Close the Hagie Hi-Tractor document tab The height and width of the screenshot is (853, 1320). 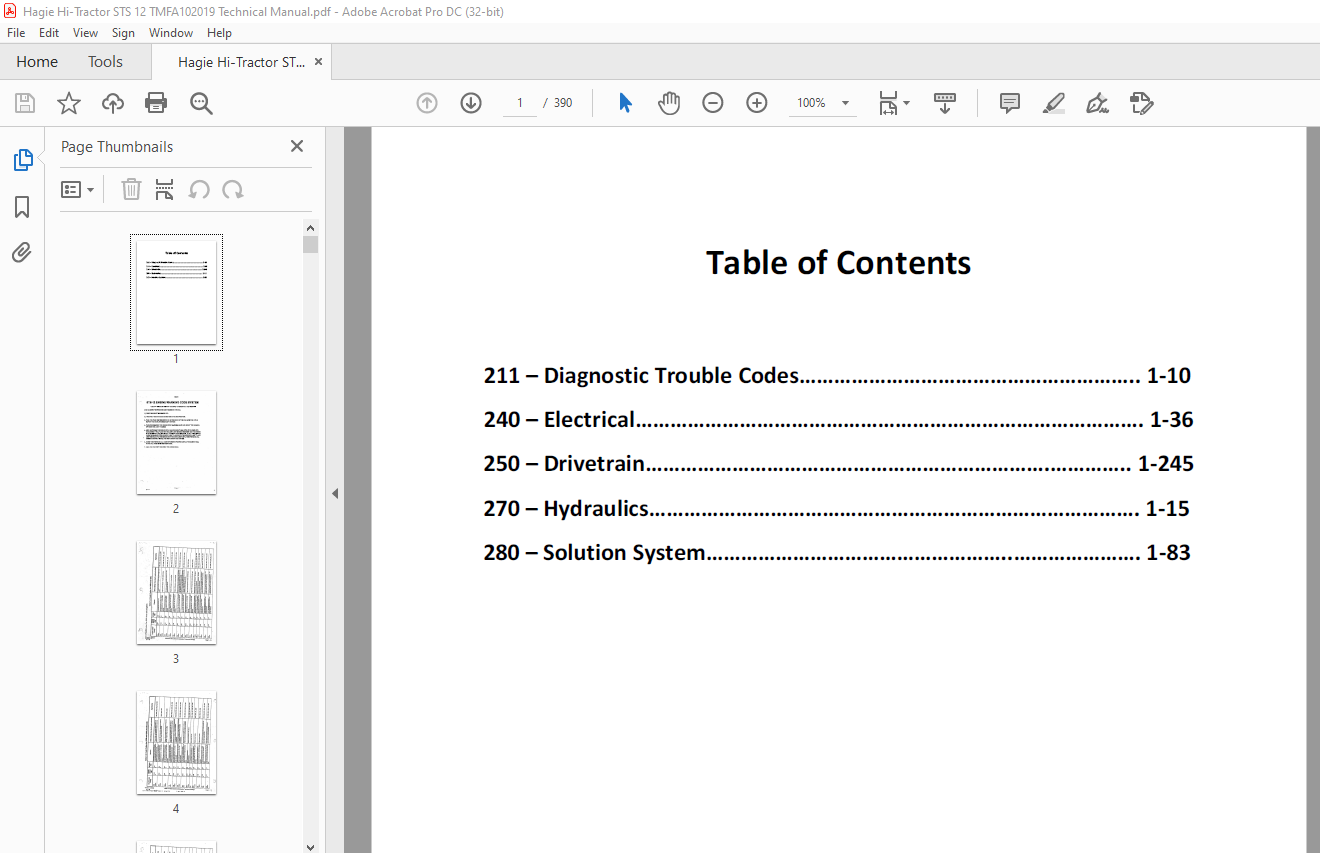pos(319,62)
